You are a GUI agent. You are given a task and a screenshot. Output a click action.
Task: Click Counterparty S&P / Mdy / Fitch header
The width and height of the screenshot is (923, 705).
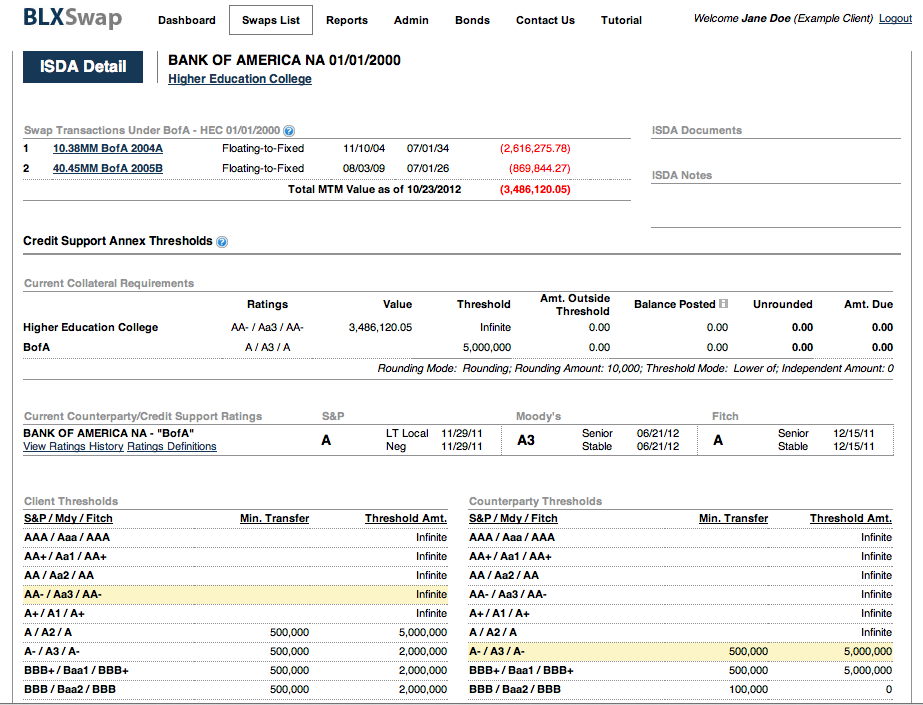[513, 518]
